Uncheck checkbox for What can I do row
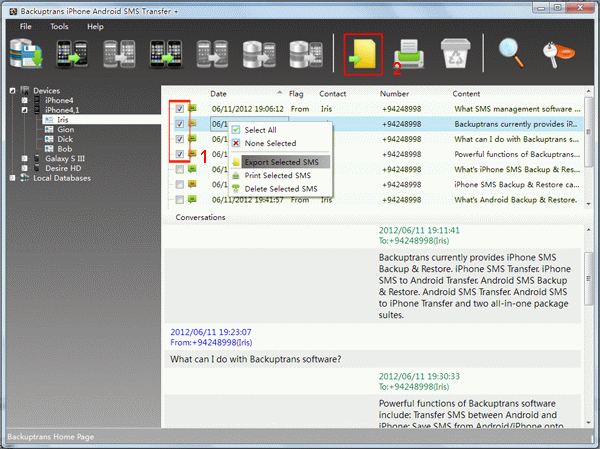The width and height of the screenshot is (600, 449). point(179,139)
